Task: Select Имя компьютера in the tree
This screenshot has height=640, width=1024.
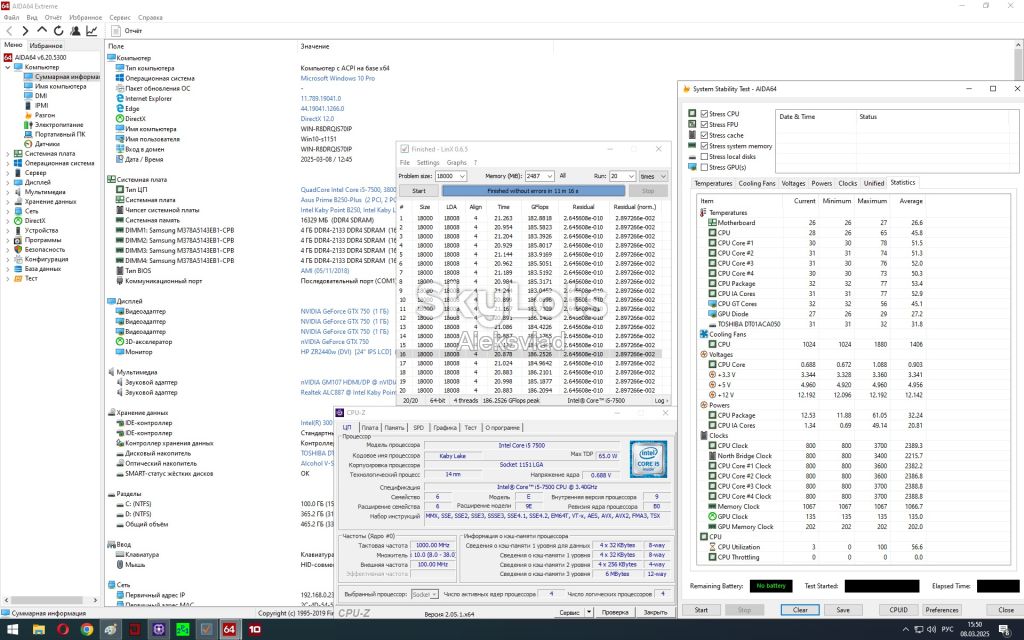Action: point(60,86)
